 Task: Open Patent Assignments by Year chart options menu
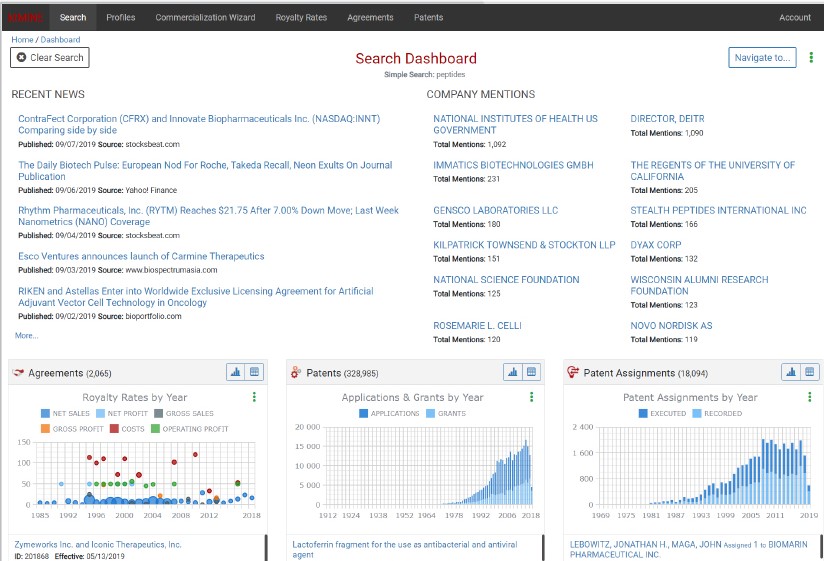click(x=809, y=397)
